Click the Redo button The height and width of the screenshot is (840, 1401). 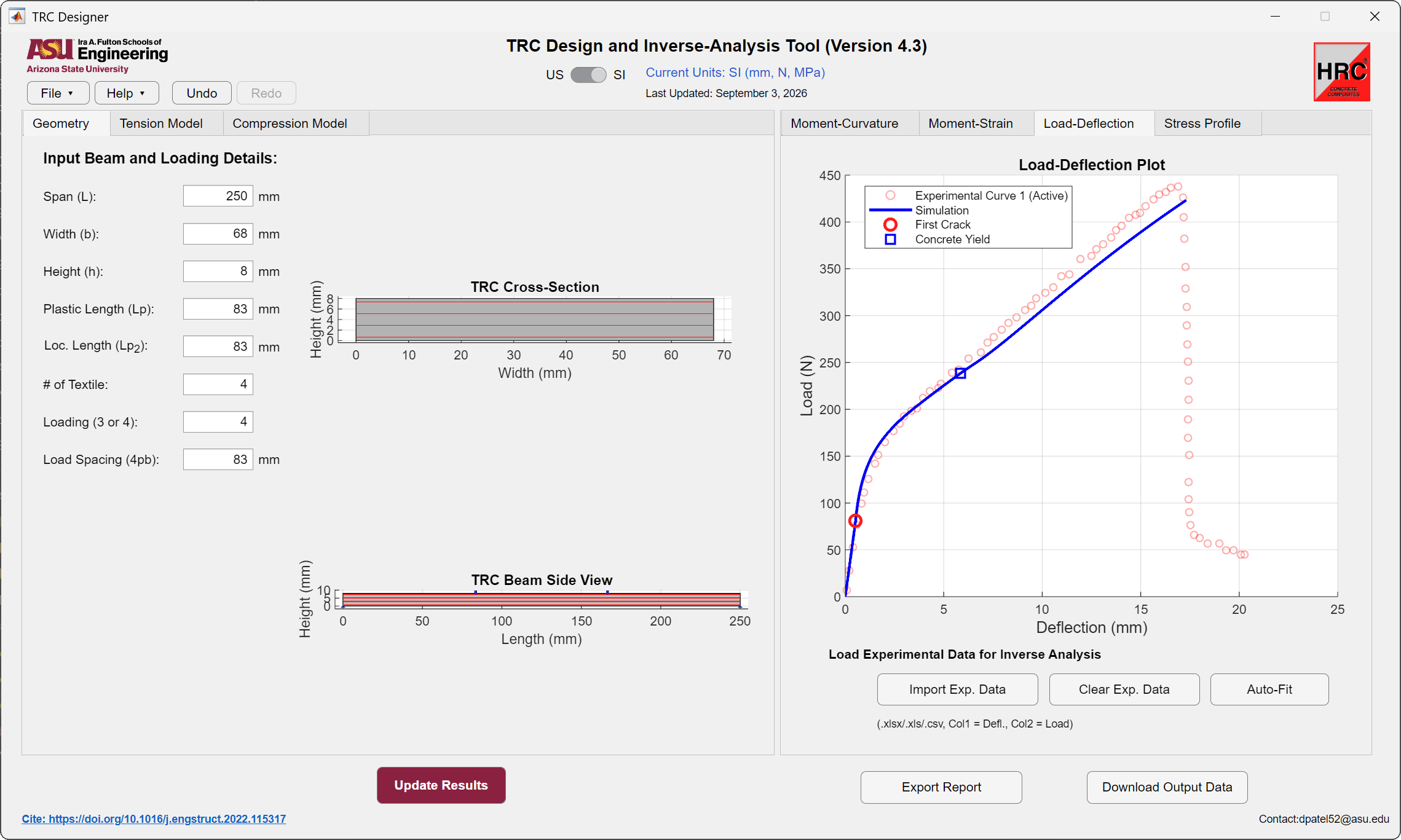tap(266, 93)
